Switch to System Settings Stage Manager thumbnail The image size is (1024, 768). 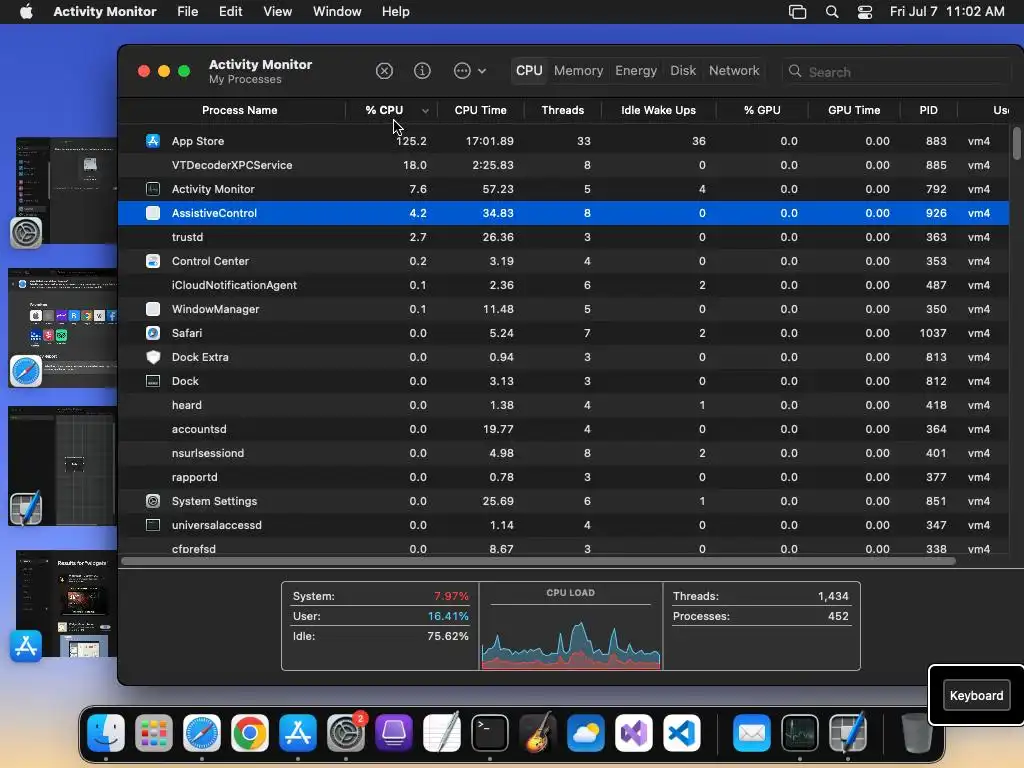click(x=65, y=191)
